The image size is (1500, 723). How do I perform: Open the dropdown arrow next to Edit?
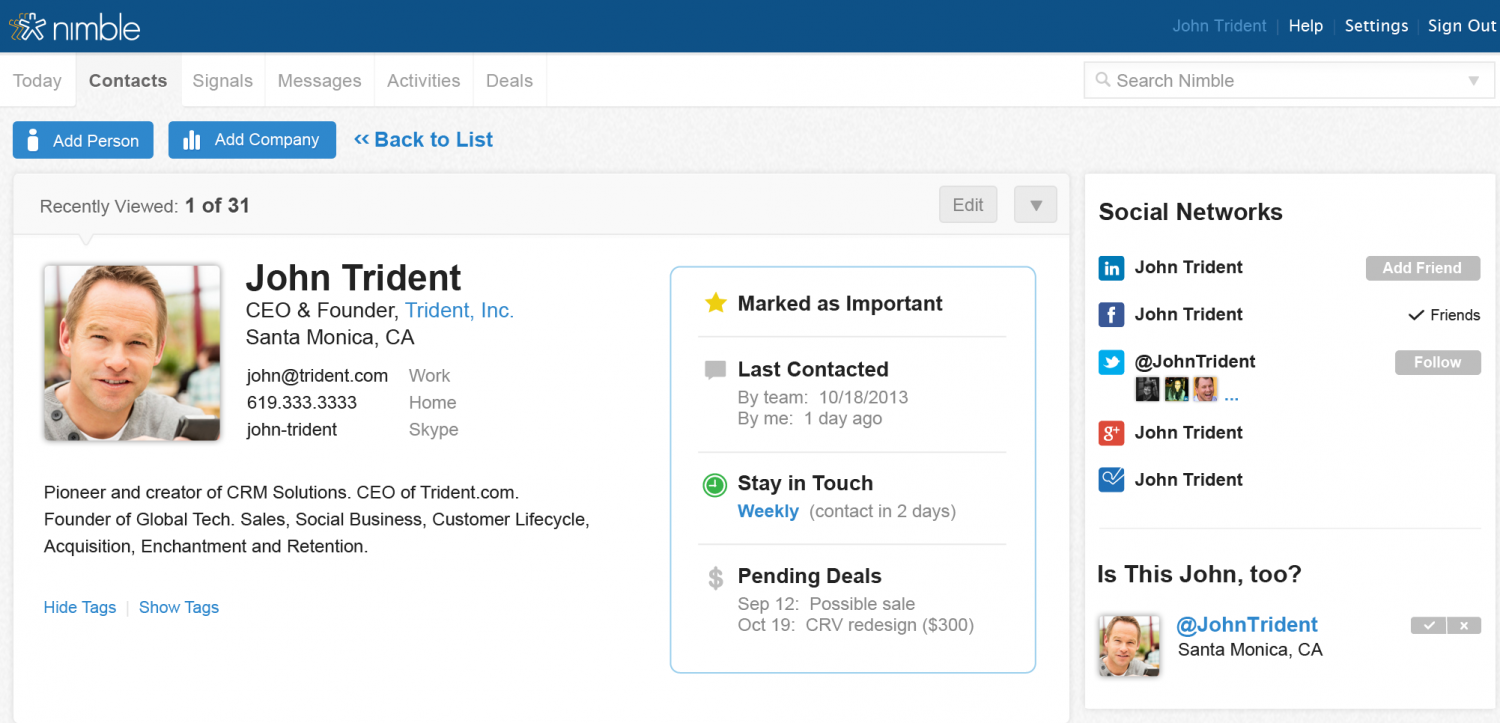(x=1035, y=205)
